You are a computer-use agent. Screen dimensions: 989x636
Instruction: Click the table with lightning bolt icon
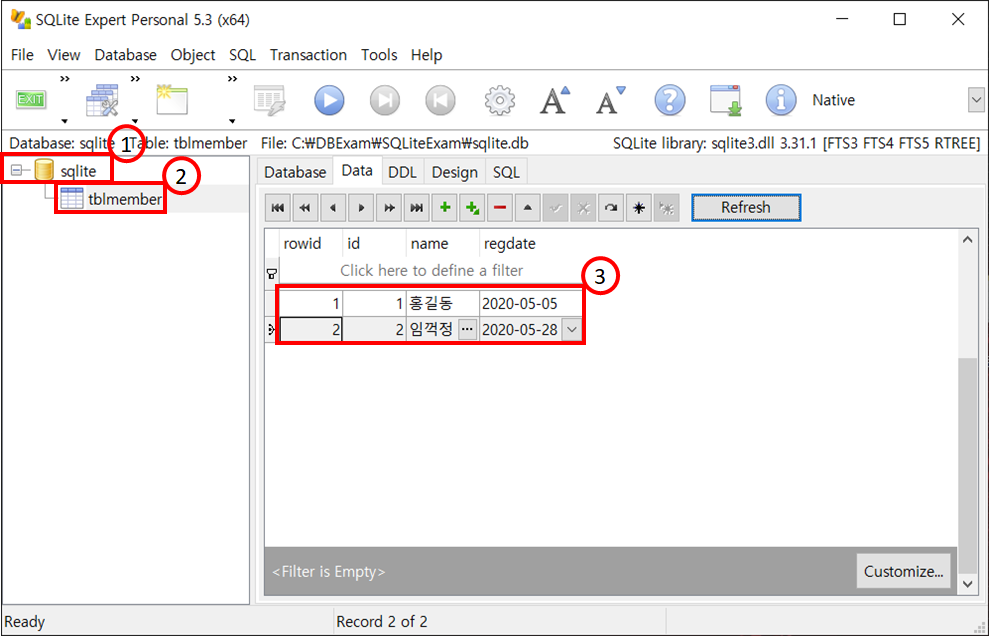pyautogui.click(x=270, y=100)
